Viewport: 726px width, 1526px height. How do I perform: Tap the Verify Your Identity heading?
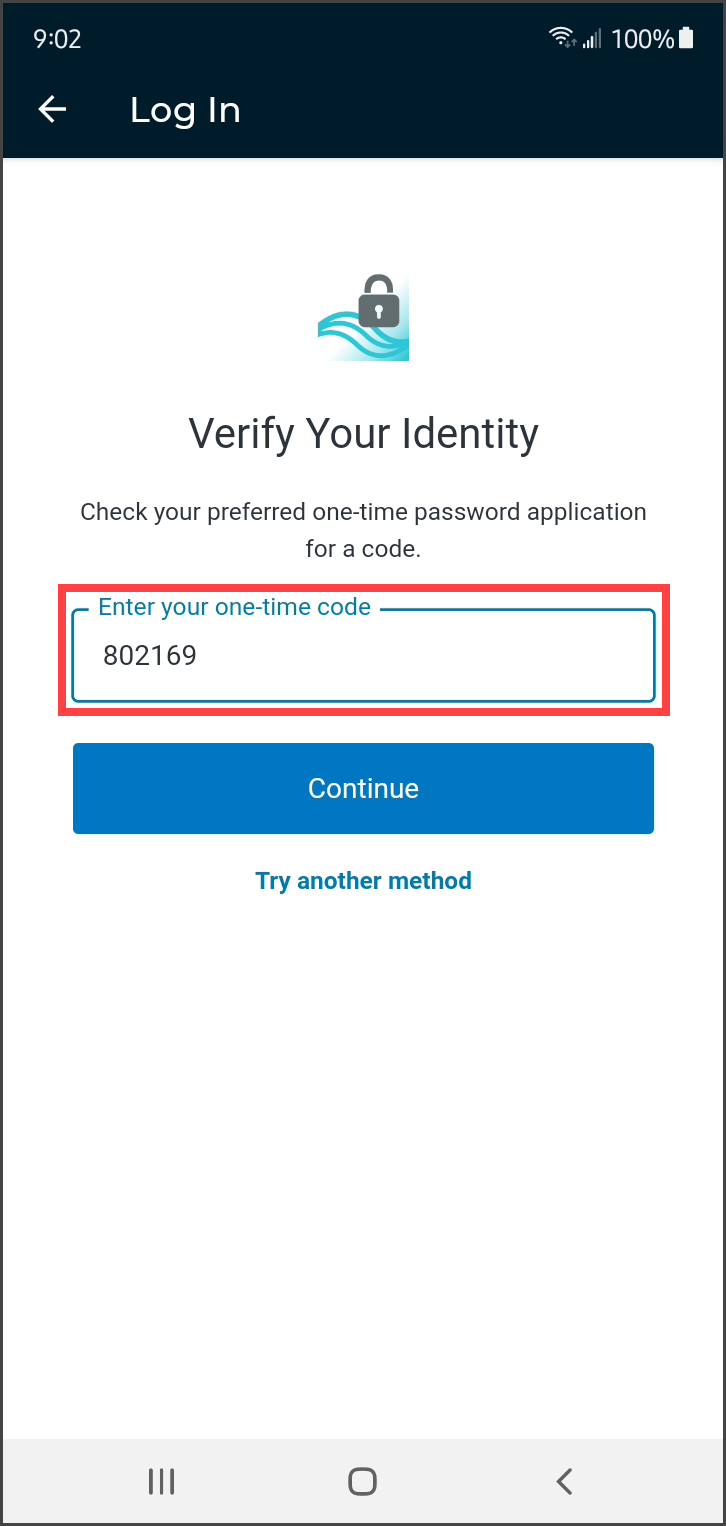point(363,434)
